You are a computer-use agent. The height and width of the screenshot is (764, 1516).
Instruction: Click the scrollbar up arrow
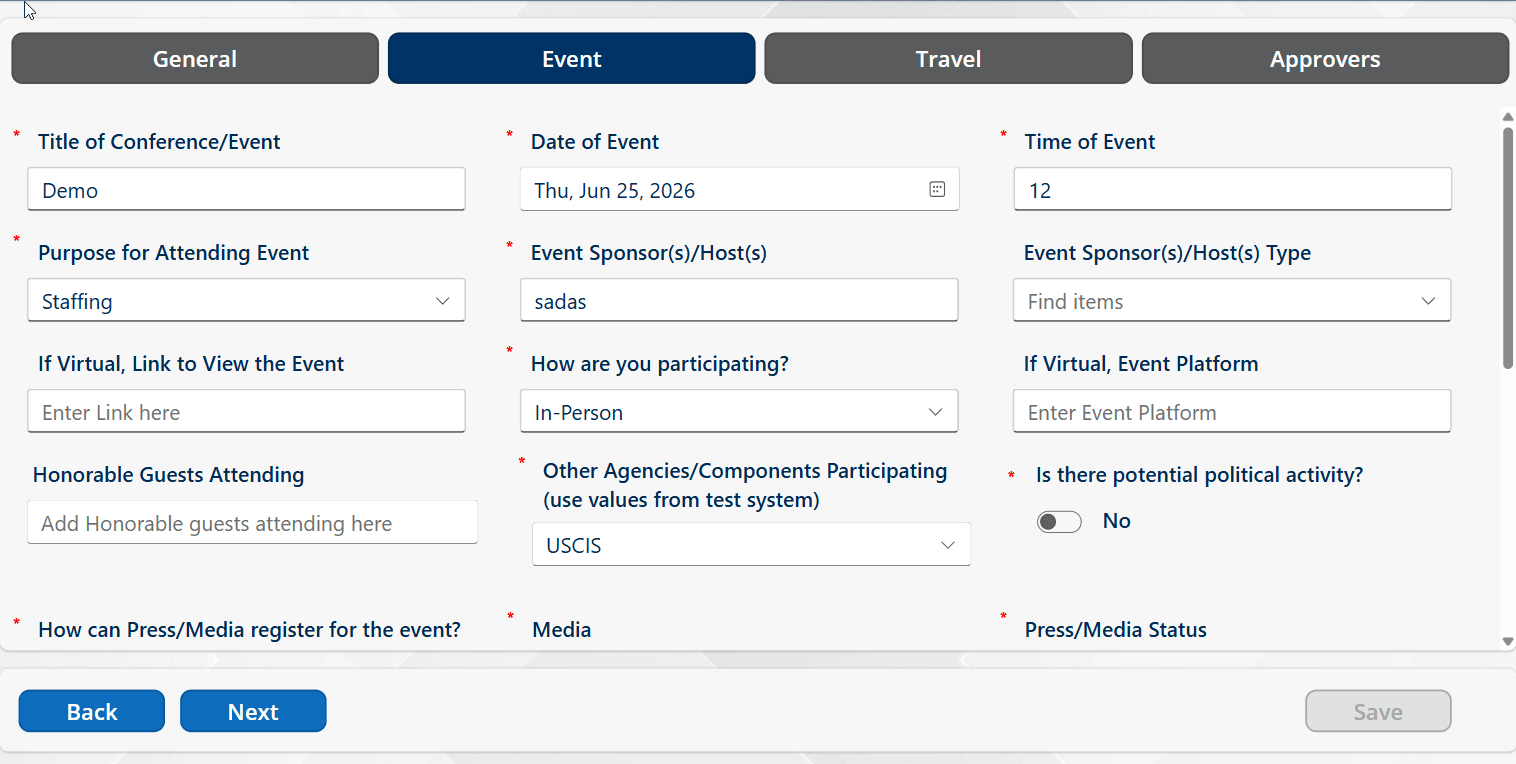pos(1508,117)
